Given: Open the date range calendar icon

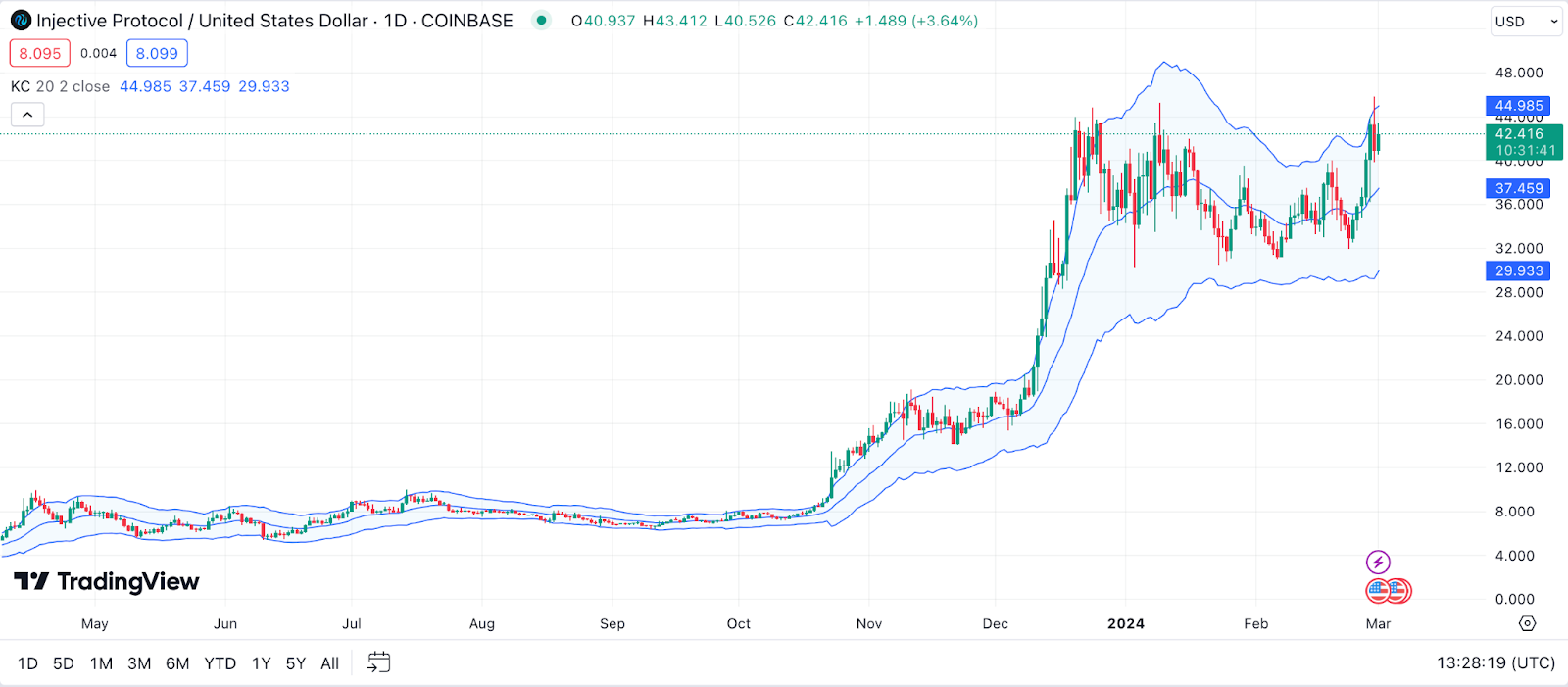Looking at the screenshot, I should pos(378,663).
